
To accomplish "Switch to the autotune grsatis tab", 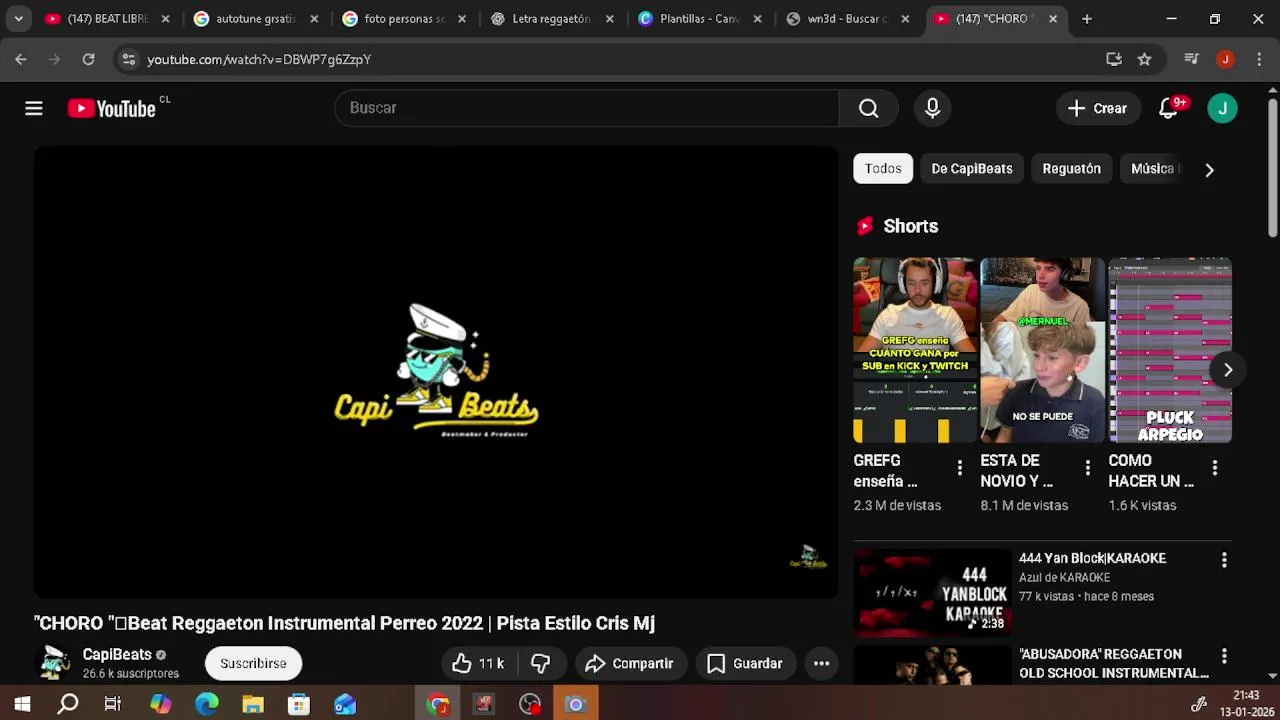I will pyautogui.click(x=255, y=18).
